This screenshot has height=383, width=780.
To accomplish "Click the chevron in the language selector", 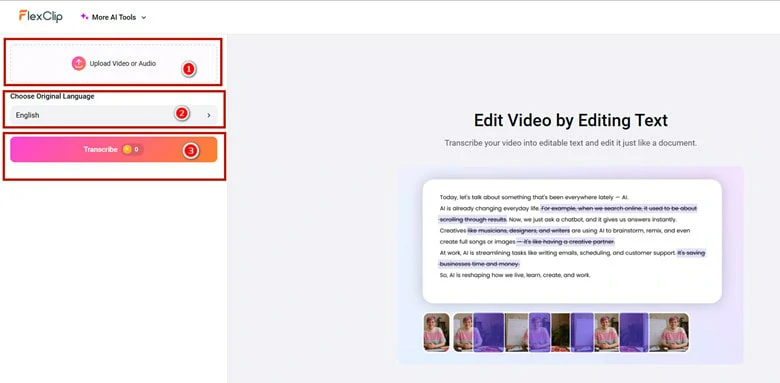I will tap(209, 115).
